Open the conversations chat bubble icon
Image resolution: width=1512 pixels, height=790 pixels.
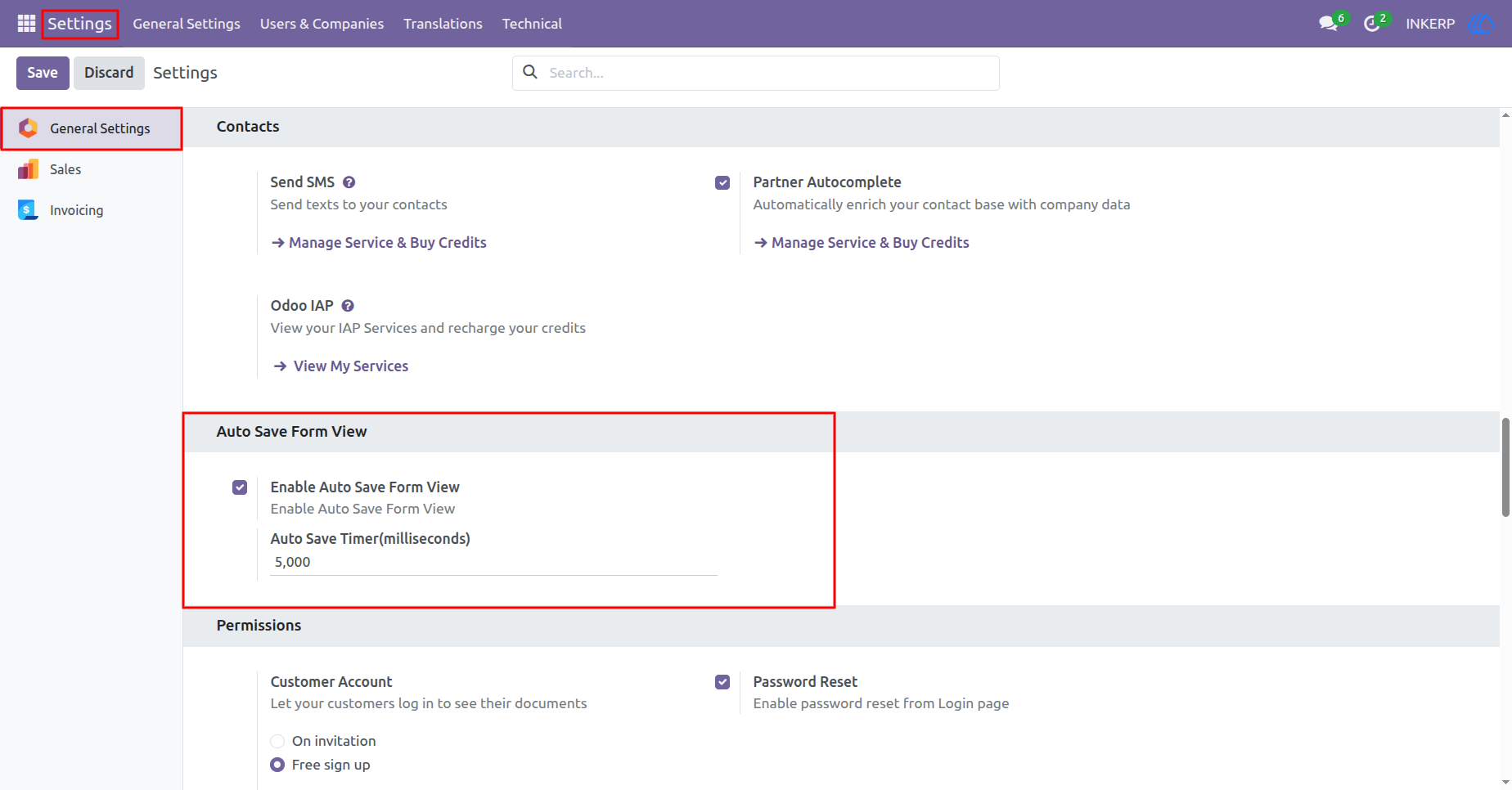pyautogui.click(x=1329, y=24)
